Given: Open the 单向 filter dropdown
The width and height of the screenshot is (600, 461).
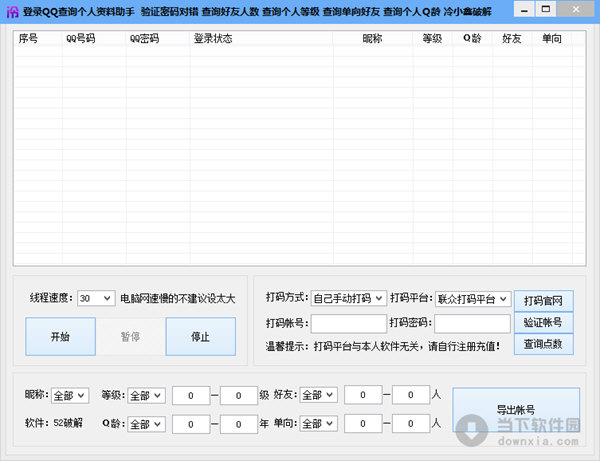Looking at the screenshot, I should (x=319, y=424).
